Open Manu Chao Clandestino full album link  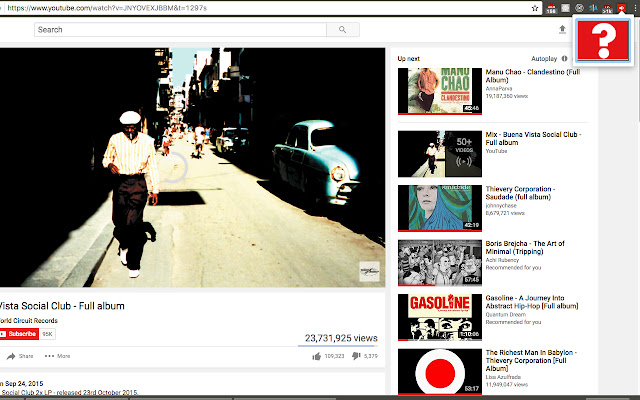pyautogui.click(x=532, y=76)
